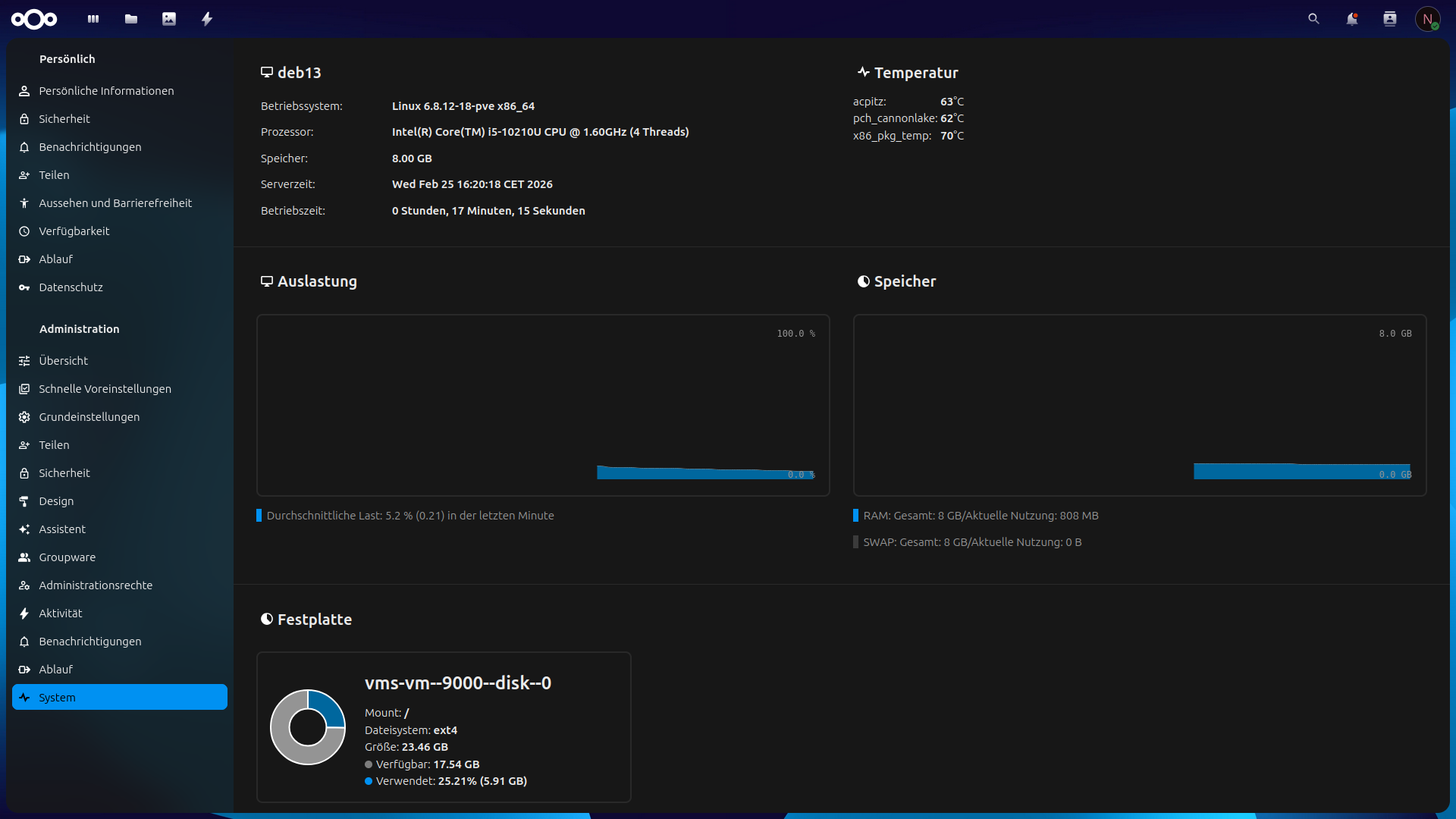The height and width of the screenshot is (819, 1456).
Task: Open the Dashboard app icon
Action: [93, 19]
